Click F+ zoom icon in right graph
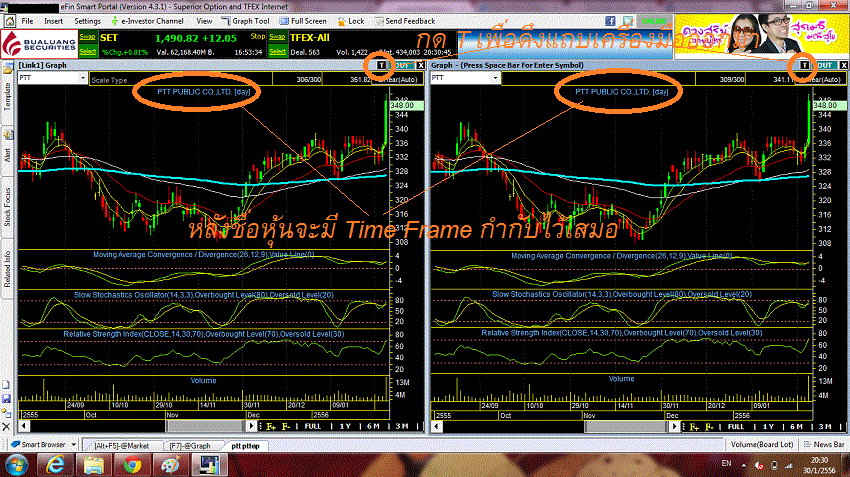The width and height of the screenshot is (850, 477). tap(694, 427)
